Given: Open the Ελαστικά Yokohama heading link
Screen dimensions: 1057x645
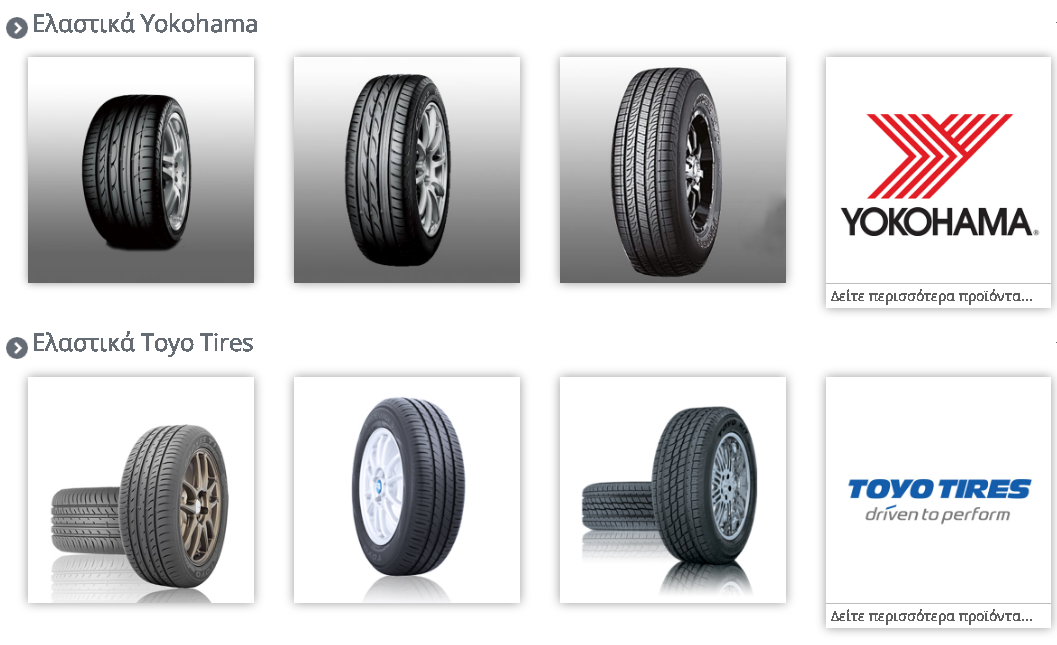Looking at the screenshot, I should [x=145, y=24].
